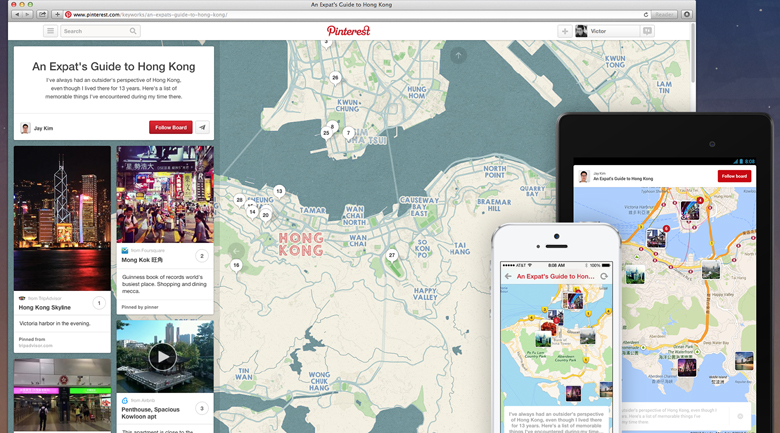Click the downloads button in the browser toolbar
Viewport: 780px width, 433px height.
pyautogui.click(x=687, y=14)
